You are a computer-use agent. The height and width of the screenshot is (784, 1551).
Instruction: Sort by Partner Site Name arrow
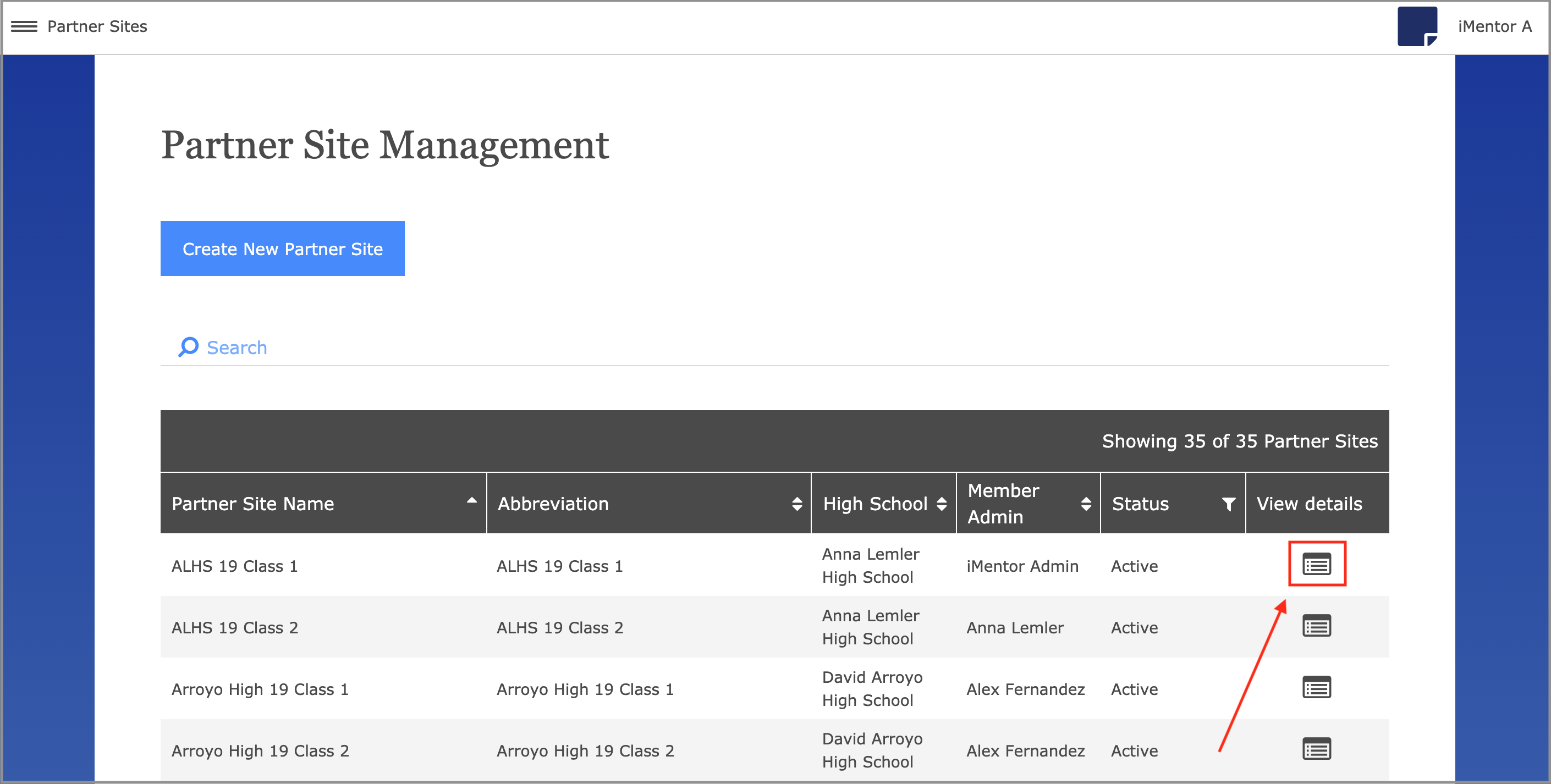471,501
